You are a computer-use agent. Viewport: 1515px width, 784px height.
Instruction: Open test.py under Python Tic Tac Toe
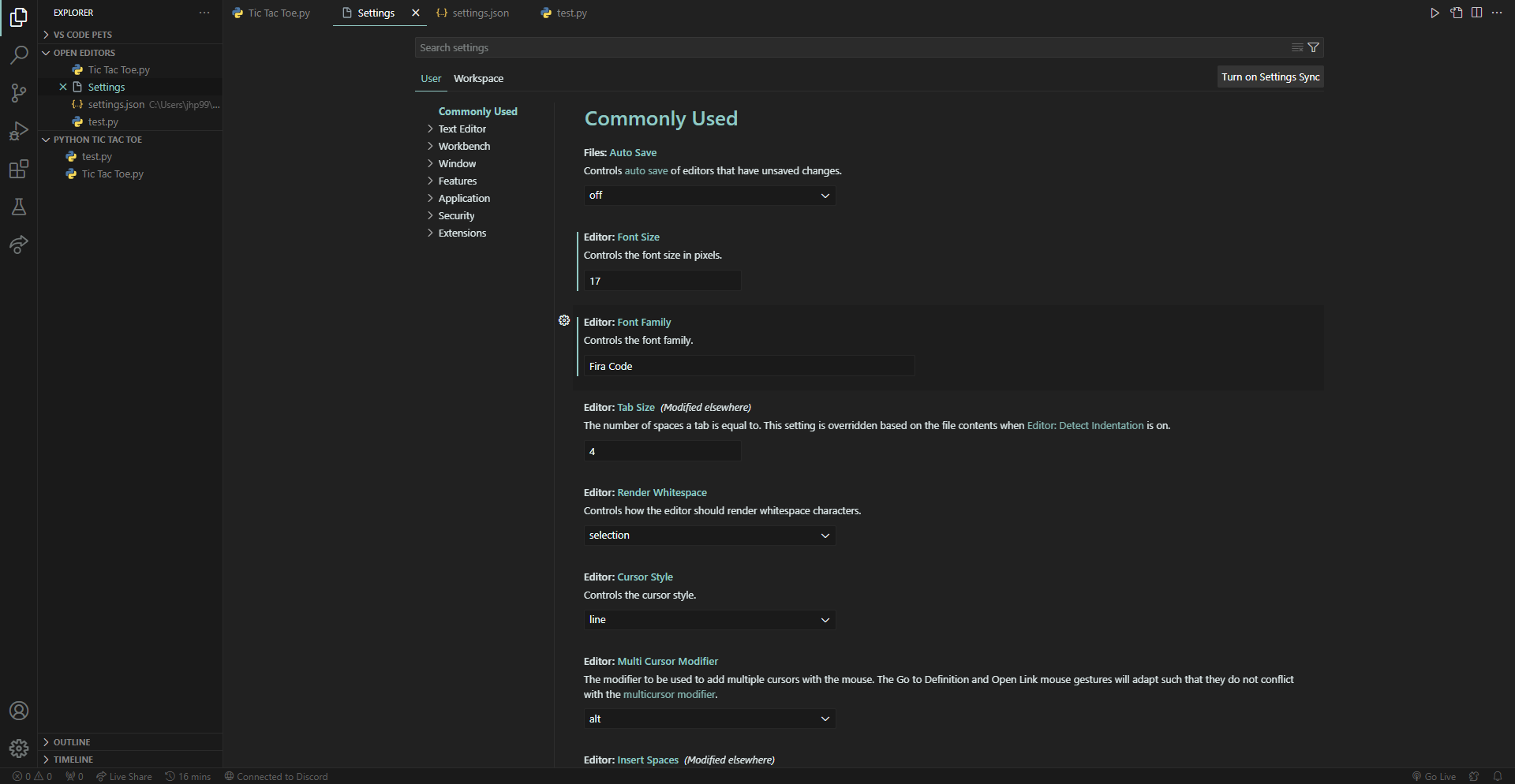click(x=130, y=157)
